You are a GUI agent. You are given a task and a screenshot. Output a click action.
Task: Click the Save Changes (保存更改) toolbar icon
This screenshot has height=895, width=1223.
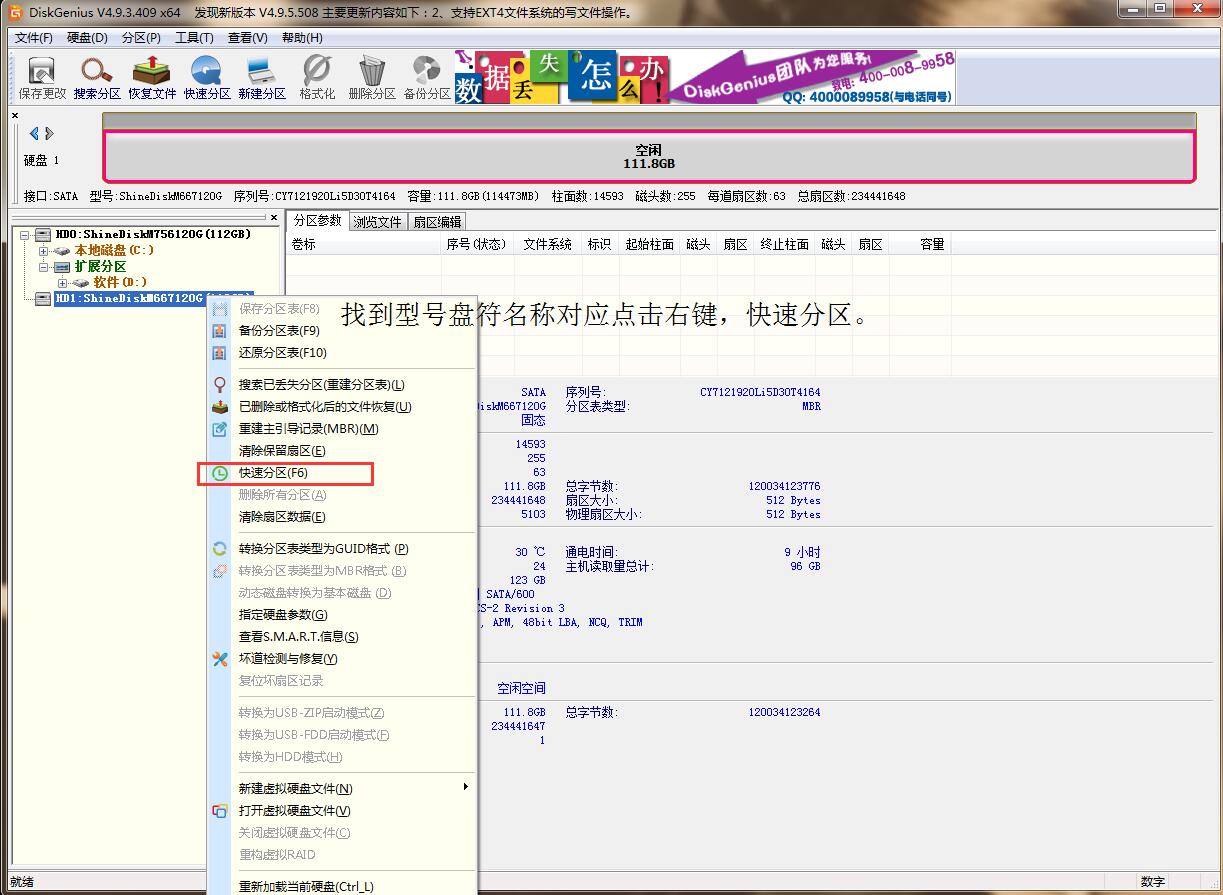click(x=42, y=77)
